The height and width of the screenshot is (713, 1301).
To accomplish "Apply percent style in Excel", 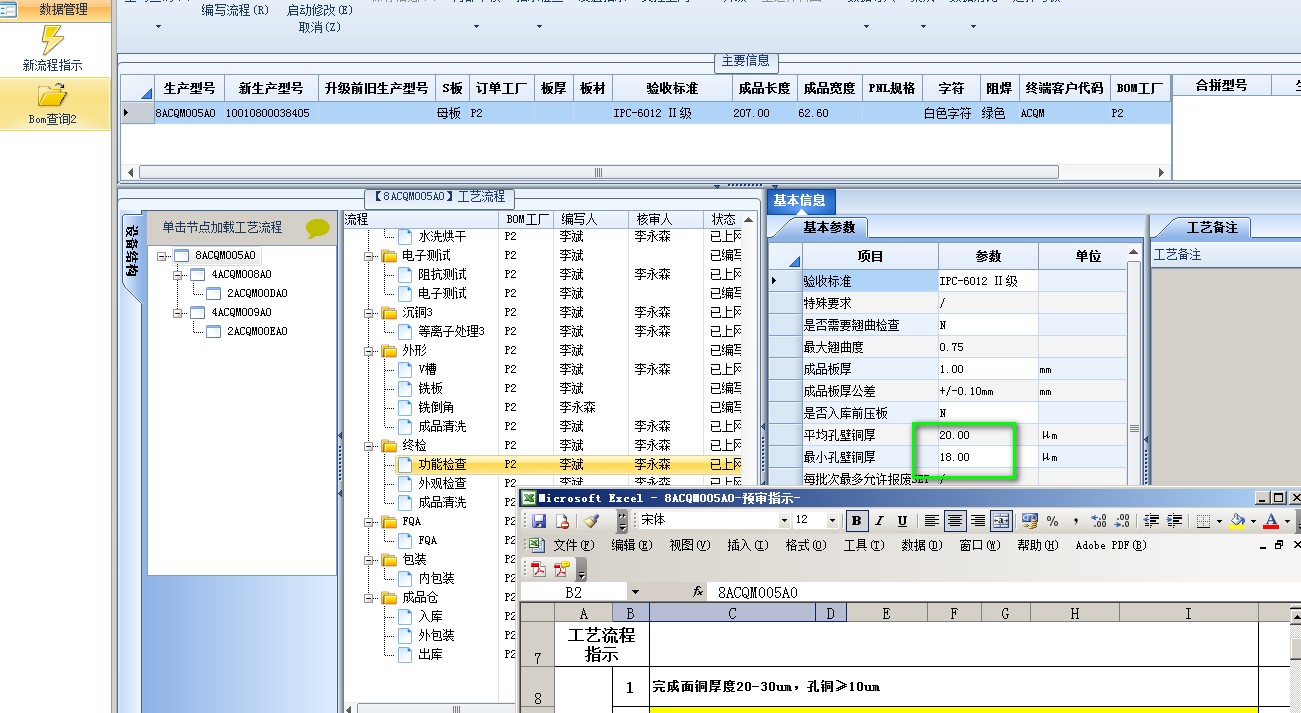I will click(1052, 521).
